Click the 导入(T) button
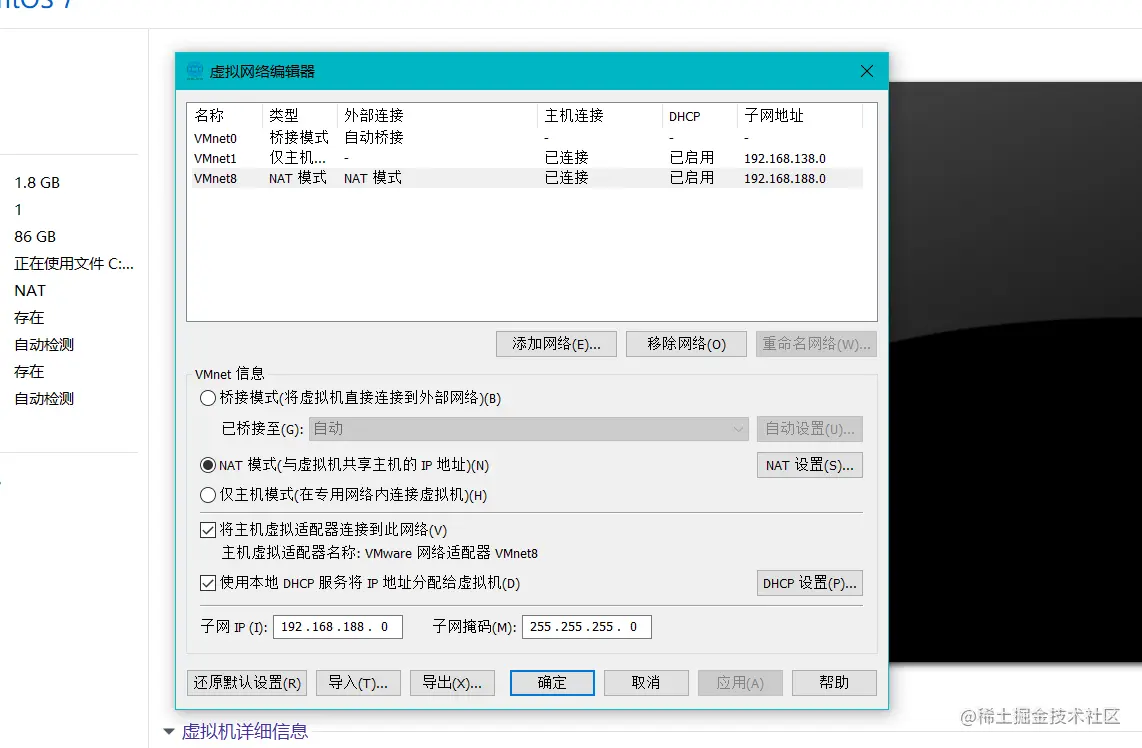The image size is (1142, 748). click(358, 682)
